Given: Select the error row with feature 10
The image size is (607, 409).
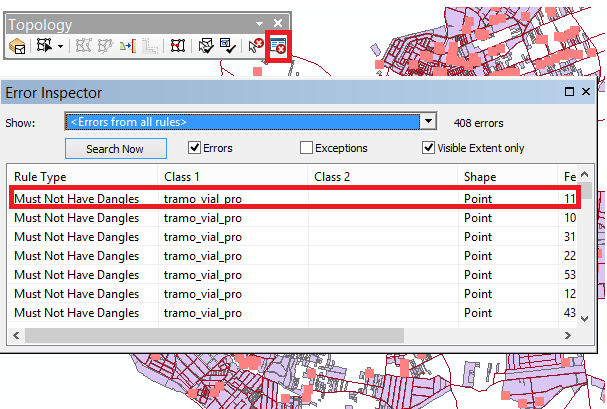Looking at the screenshot, I should [293, 218].
